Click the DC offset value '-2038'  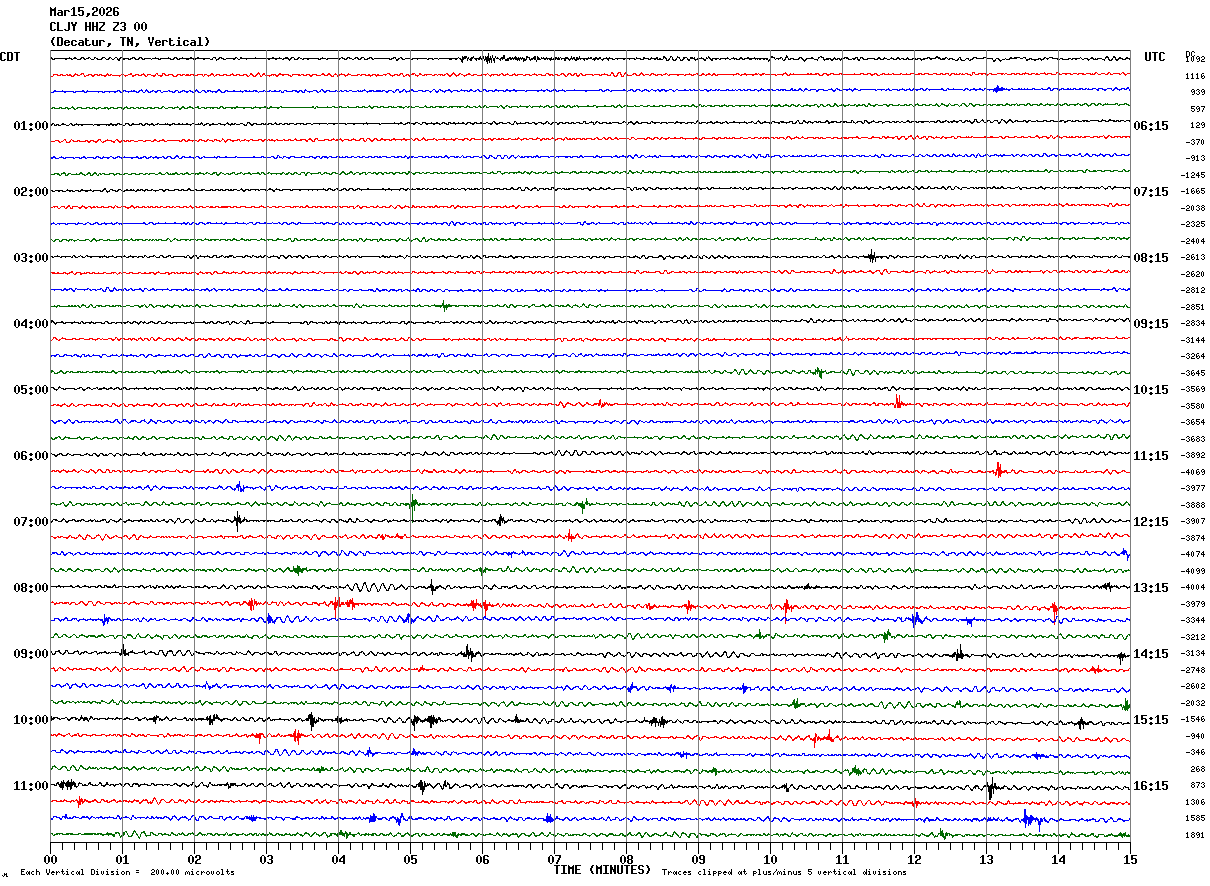1193,208
